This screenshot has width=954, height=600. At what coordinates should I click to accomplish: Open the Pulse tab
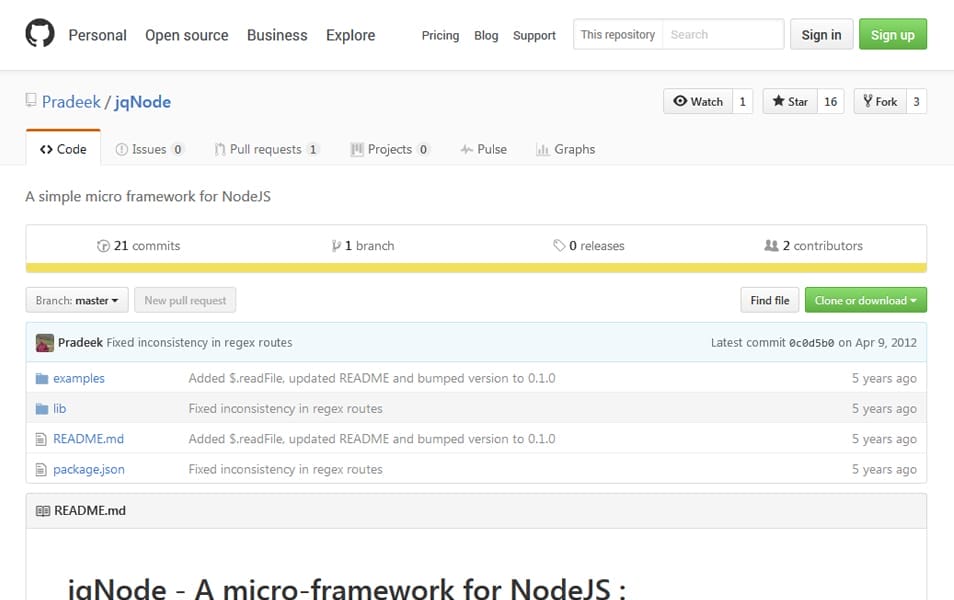[x=483, y=148]
